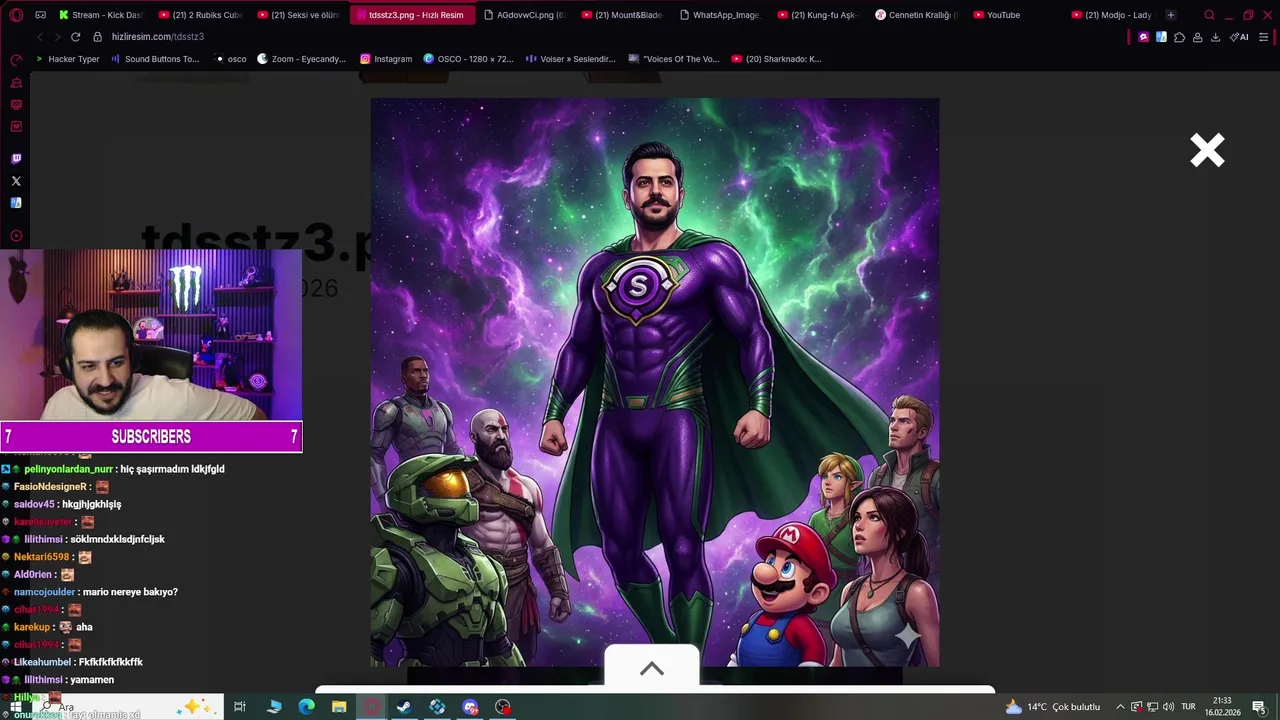This screenshot has height=720, width=1280.
Task: Open the translate sidebar icon
Action: (16, 203)
